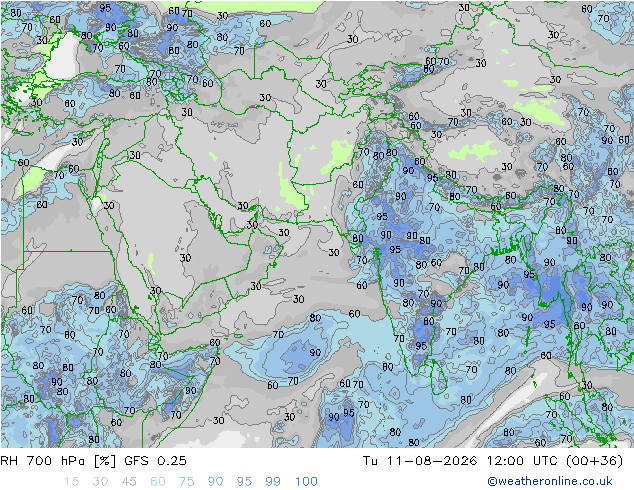Select the 95 legend value
Viewport: 634px width, 490px height.
tap(244, 482)
